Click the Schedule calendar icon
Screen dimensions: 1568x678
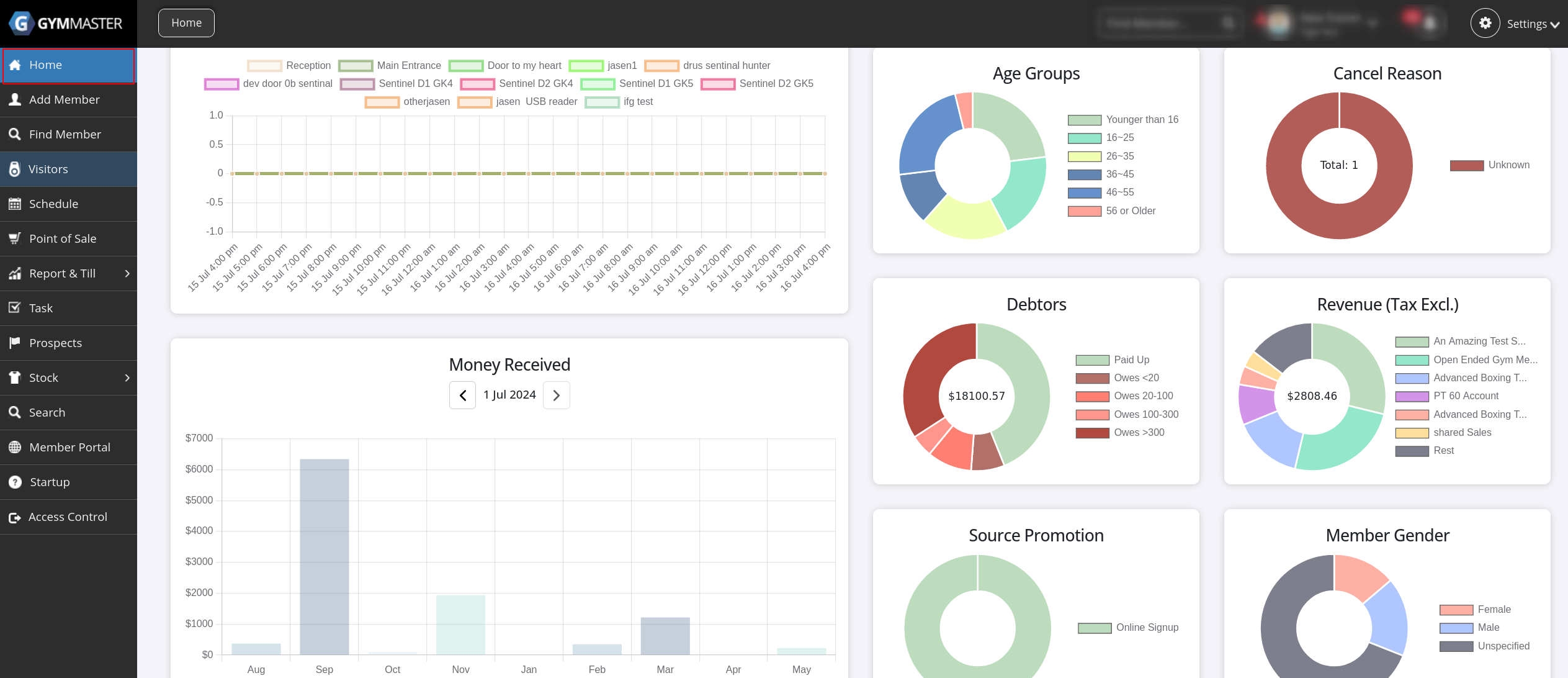point(15,204)
